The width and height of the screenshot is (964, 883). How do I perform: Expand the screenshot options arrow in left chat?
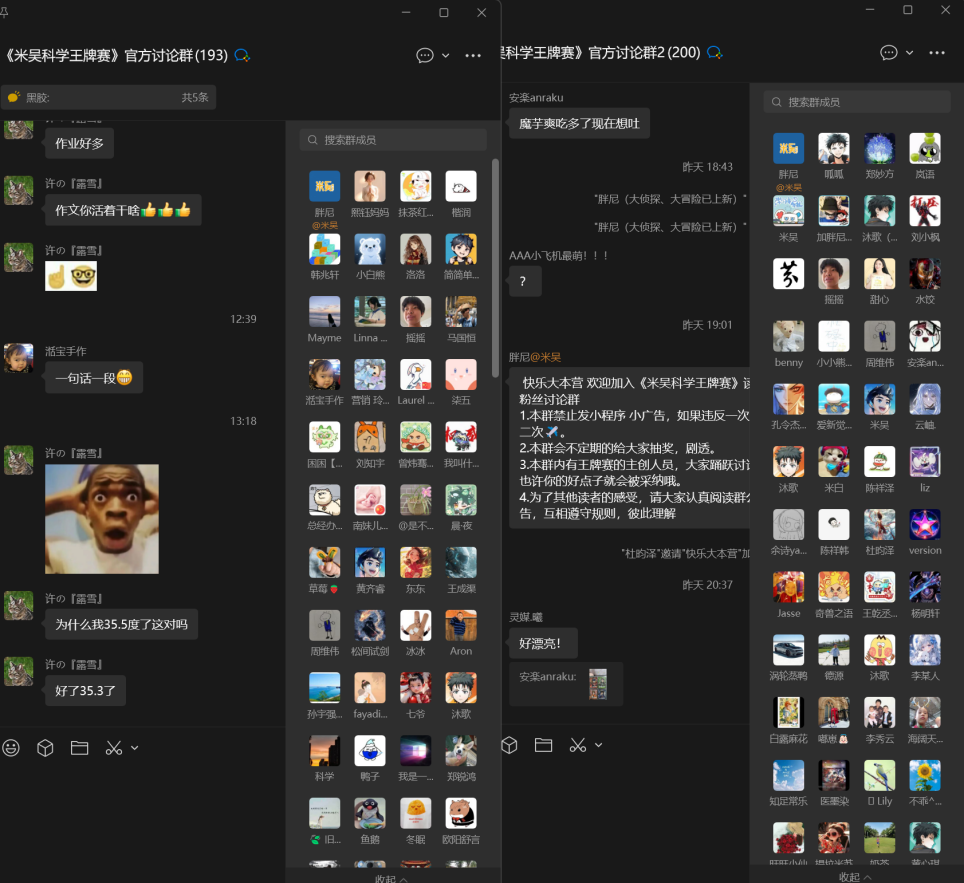tap(135, 747)
